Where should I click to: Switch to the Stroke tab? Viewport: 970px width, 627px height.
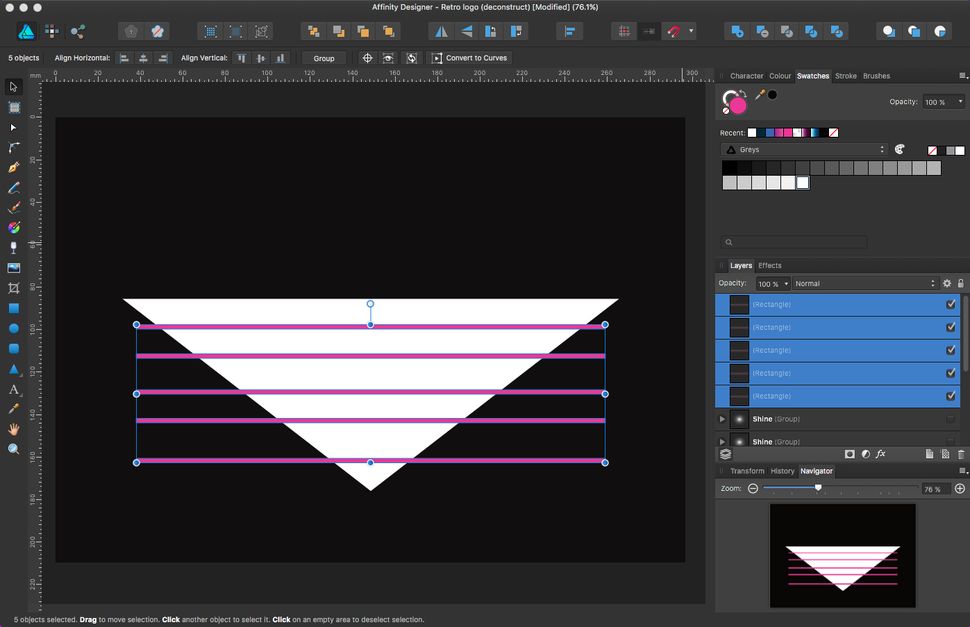[x=848, y=75]
